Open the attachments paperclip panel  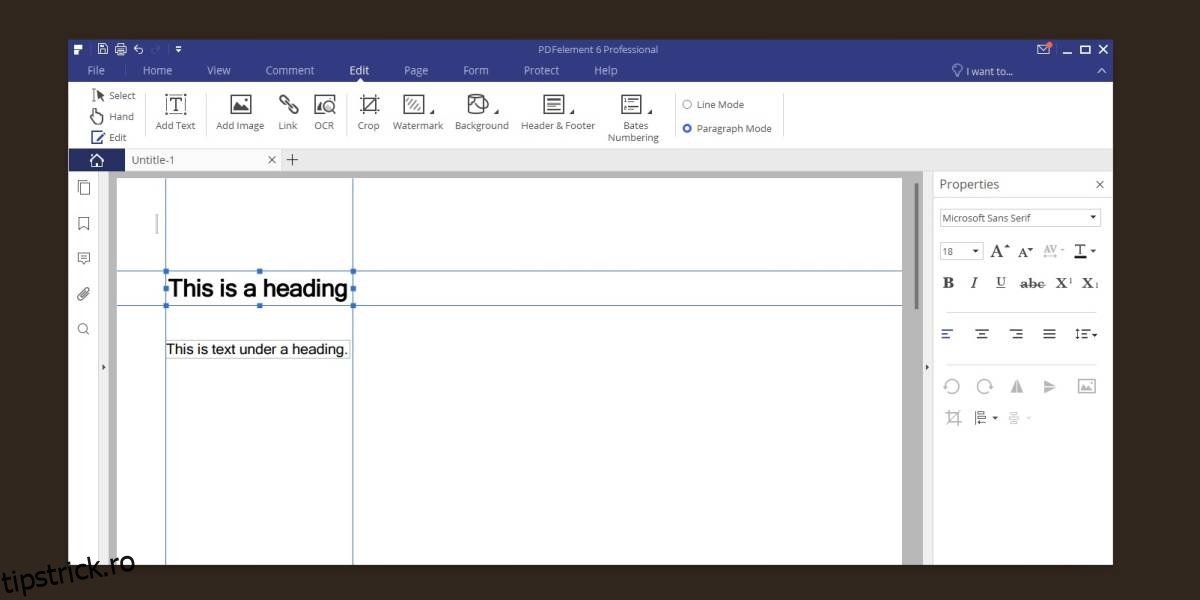84,294
